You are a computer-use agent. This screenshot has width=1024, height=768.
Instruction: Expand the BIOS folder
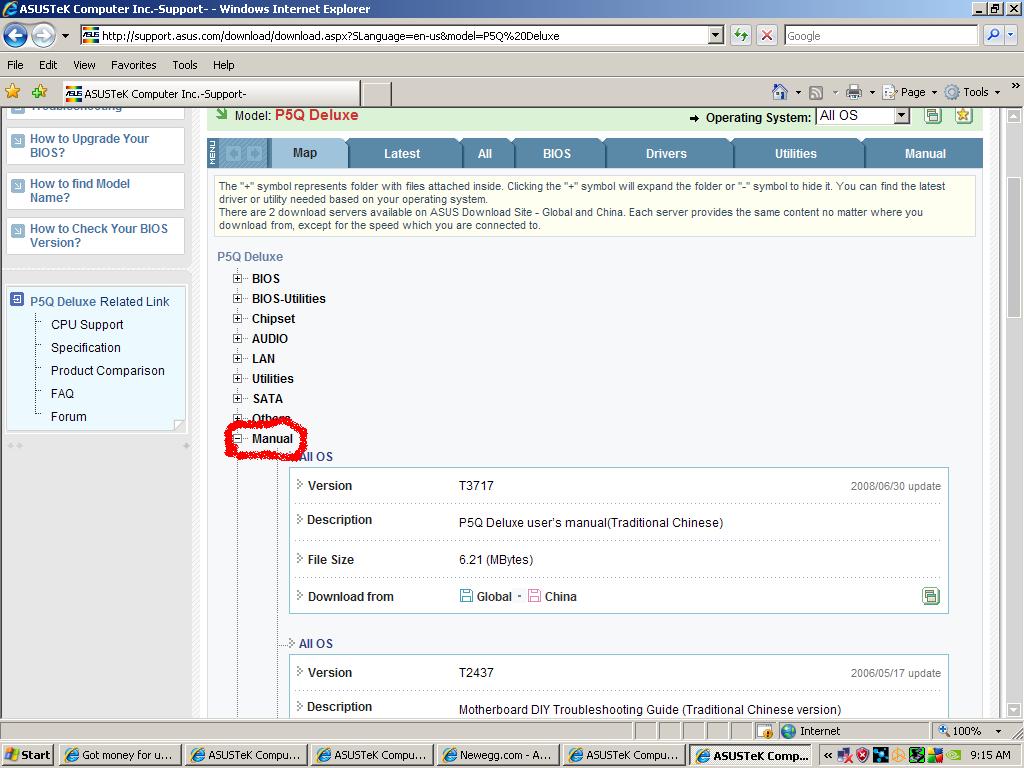pyautogui.click(x=238, y=278)
